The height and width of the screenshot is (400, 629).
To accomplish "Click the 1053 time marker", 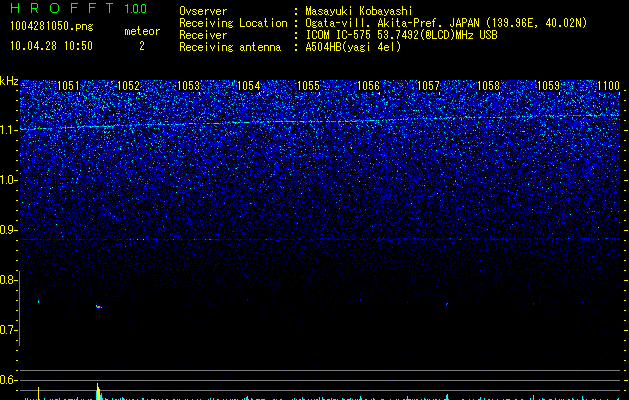I will click(189, 86).
